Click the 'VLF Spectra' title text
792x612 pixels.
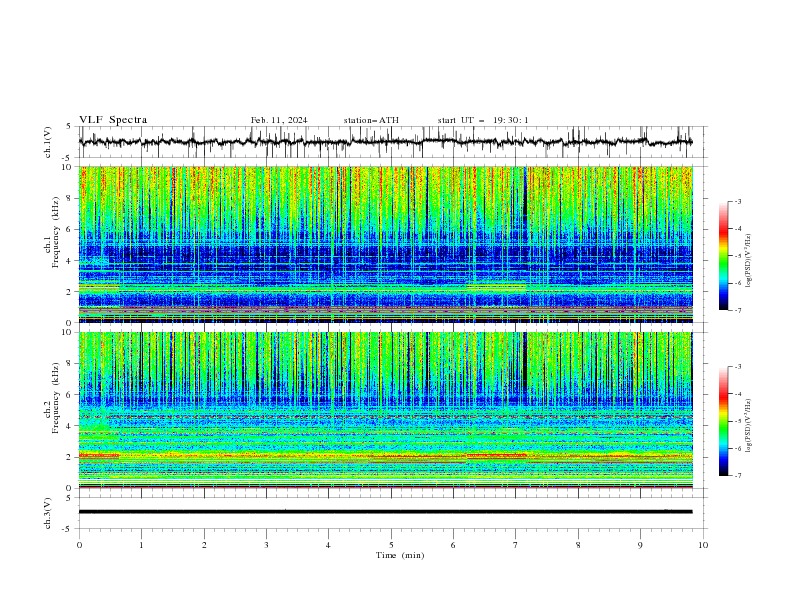coord(113,120)
